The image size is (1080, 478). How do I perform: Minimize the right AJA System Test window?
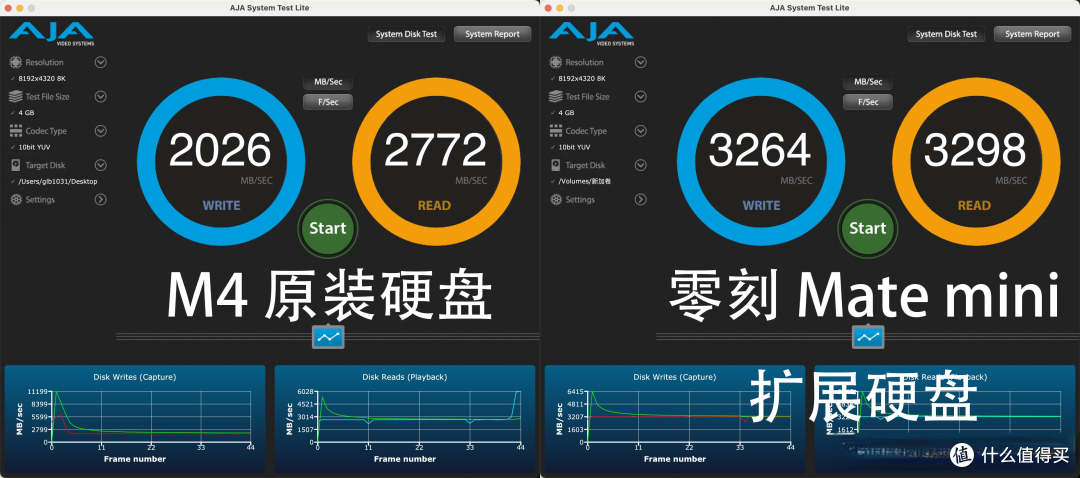[559, 8]
